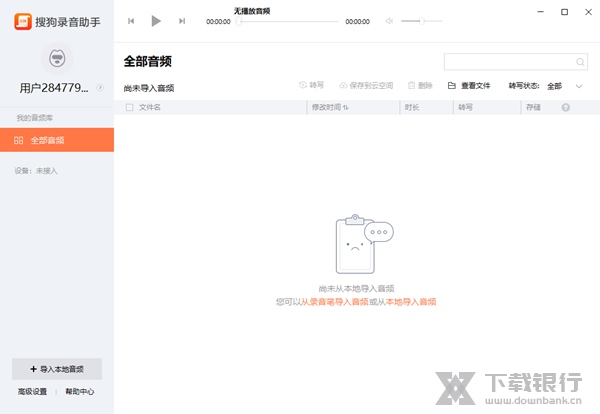Open 高级设置 at bottom left
600x414 pixels.
point(31,392)
